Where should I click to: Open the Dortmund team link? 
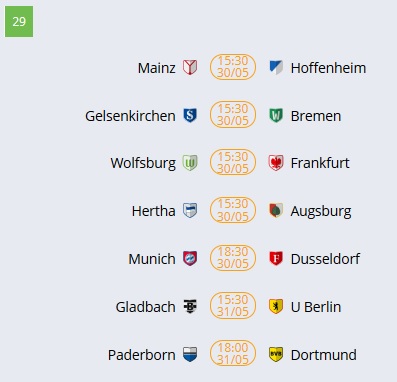[x=323, y=355]
